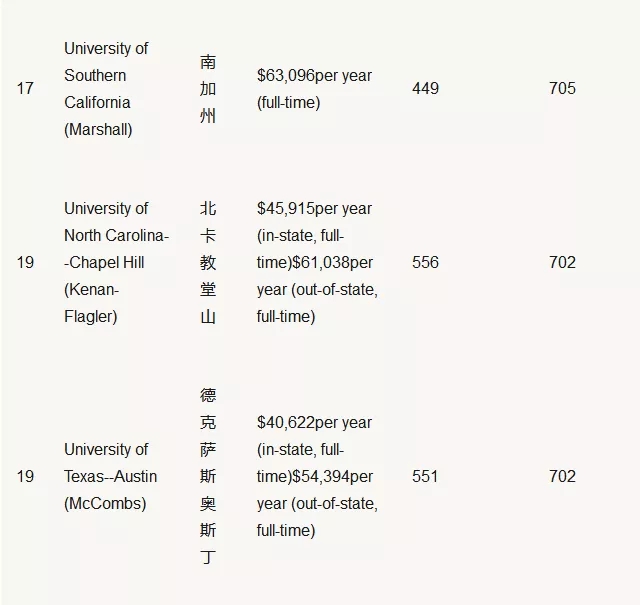
Task: Click the Chinese name 德克萨斯奥斯丁
Action: click(x=208, y=476)
